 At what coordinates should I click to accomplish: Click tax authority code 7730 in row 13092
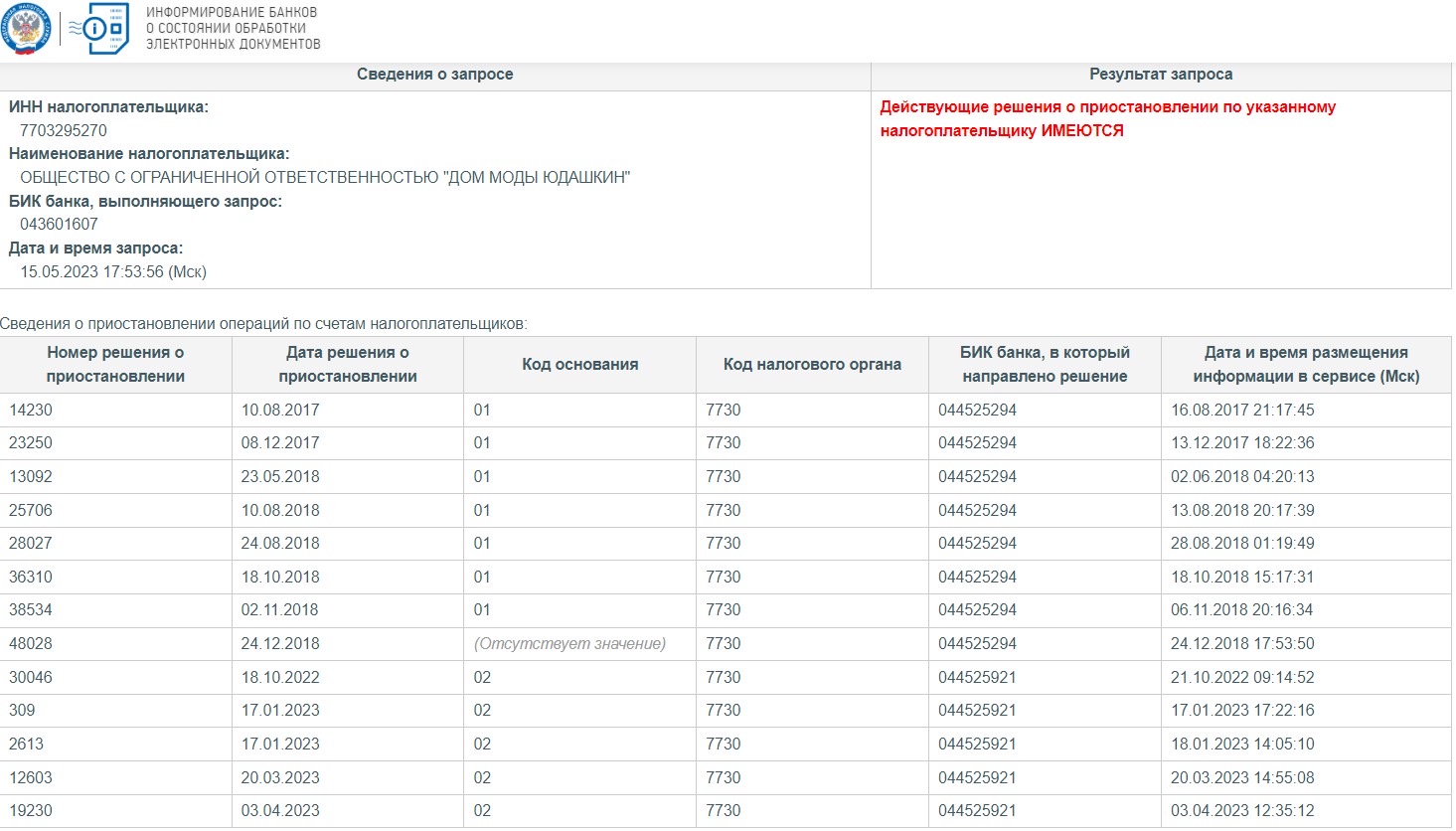point(724,477)
